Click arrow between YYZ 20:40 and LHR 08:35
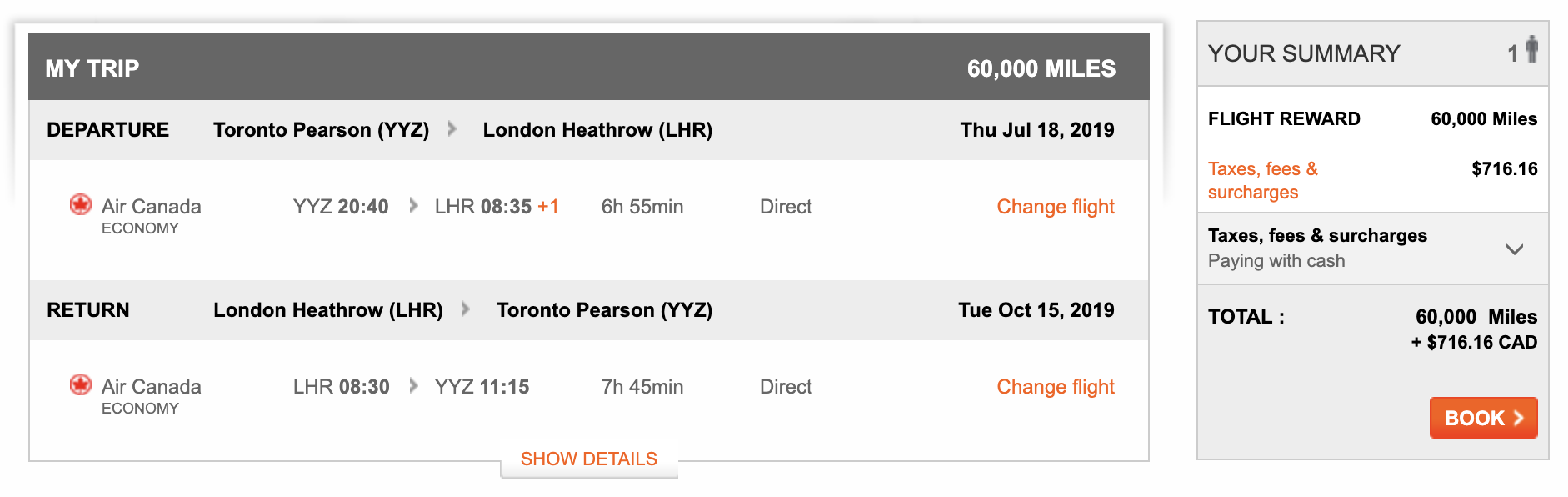The image size is (1568, 497). click(413, 206)
